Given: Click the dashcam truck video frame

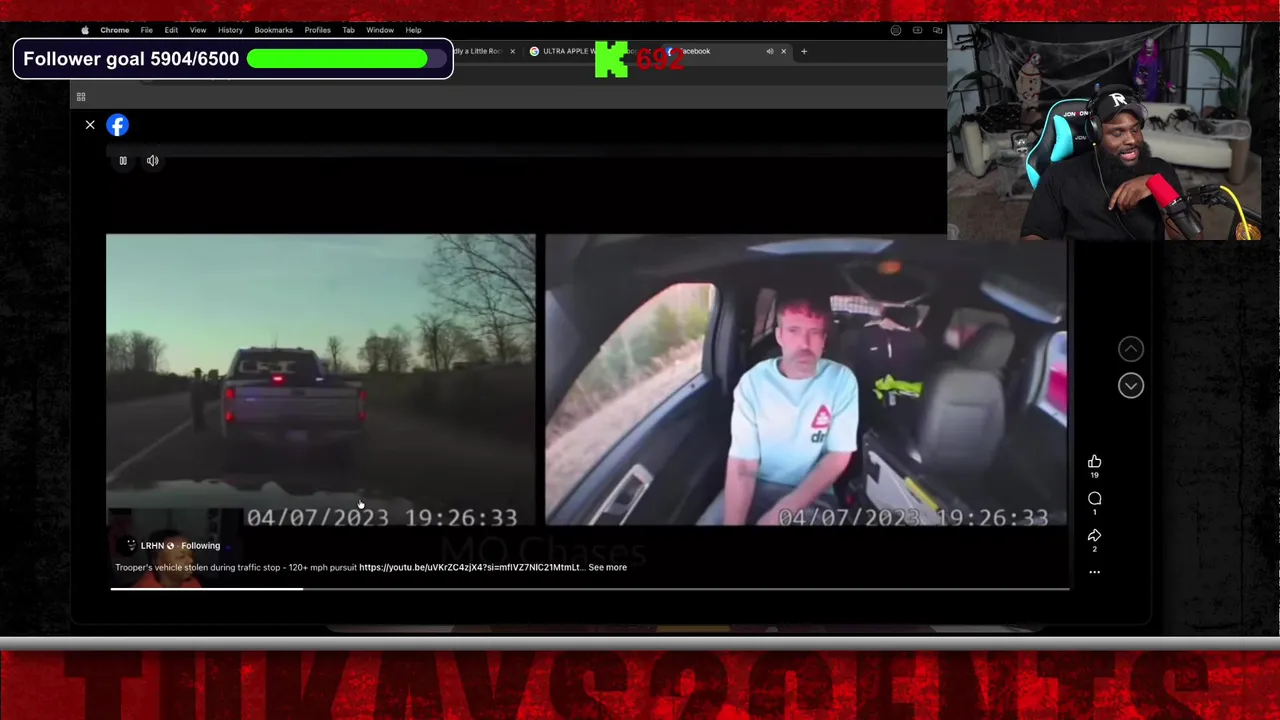Looking at the screenshot, I should (321, 380).
